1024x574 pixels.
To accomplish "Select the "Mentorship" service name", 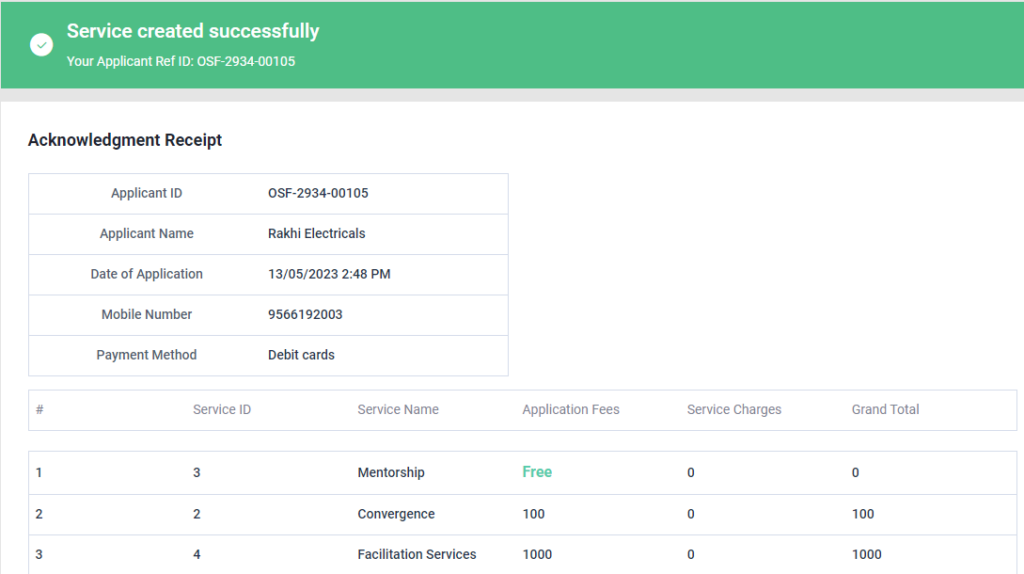I will (x=391, y=472).
